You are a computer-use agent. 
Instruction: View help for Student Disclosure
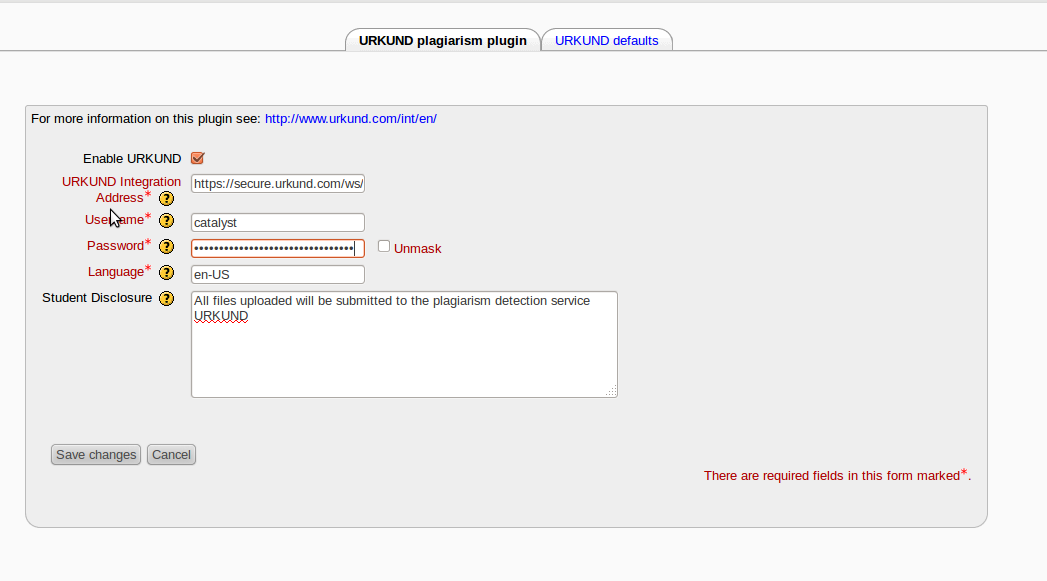[167, 299]
